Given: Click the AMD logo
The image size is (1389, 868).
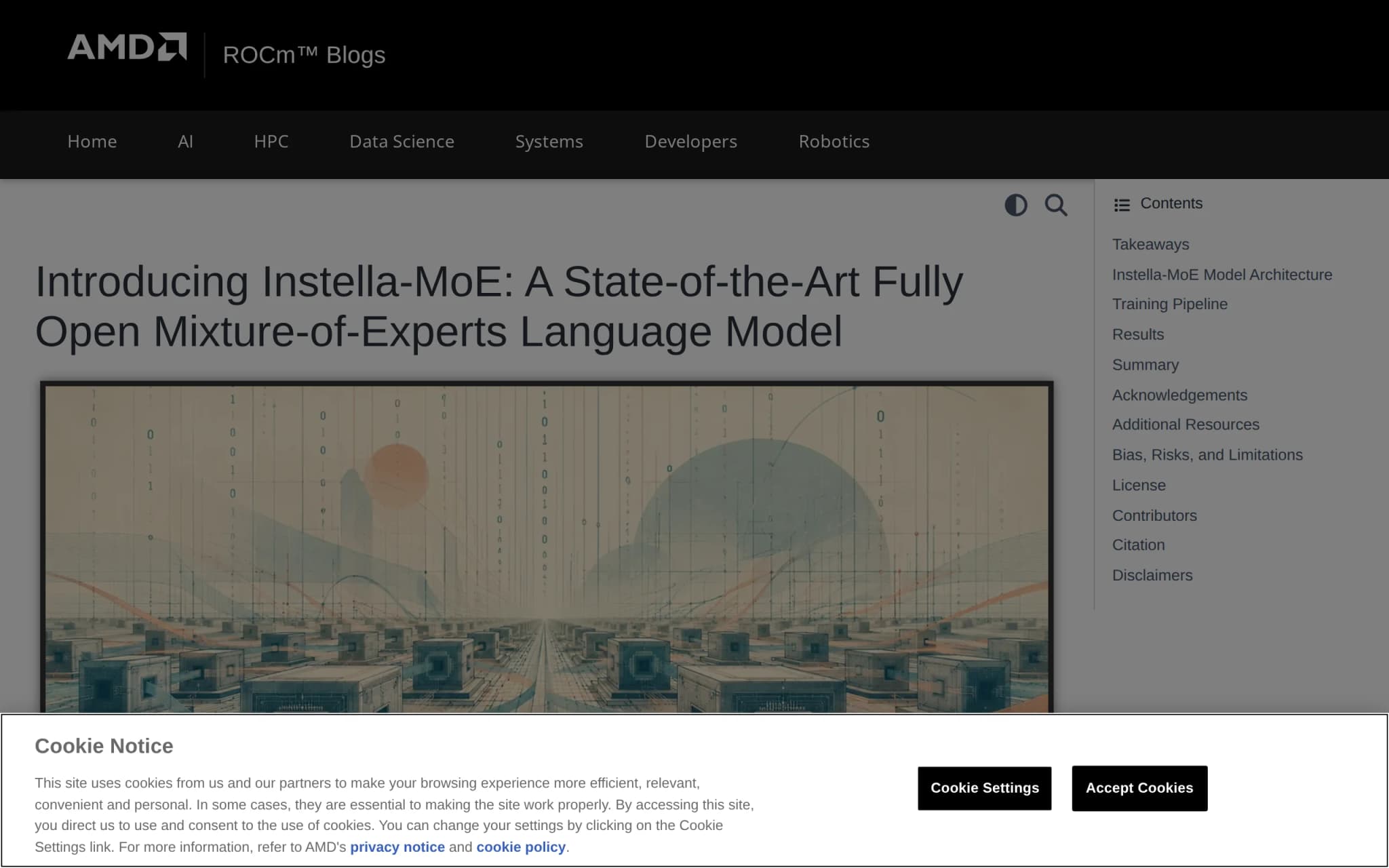Looking at the screenshot, I should coord(127,47).
